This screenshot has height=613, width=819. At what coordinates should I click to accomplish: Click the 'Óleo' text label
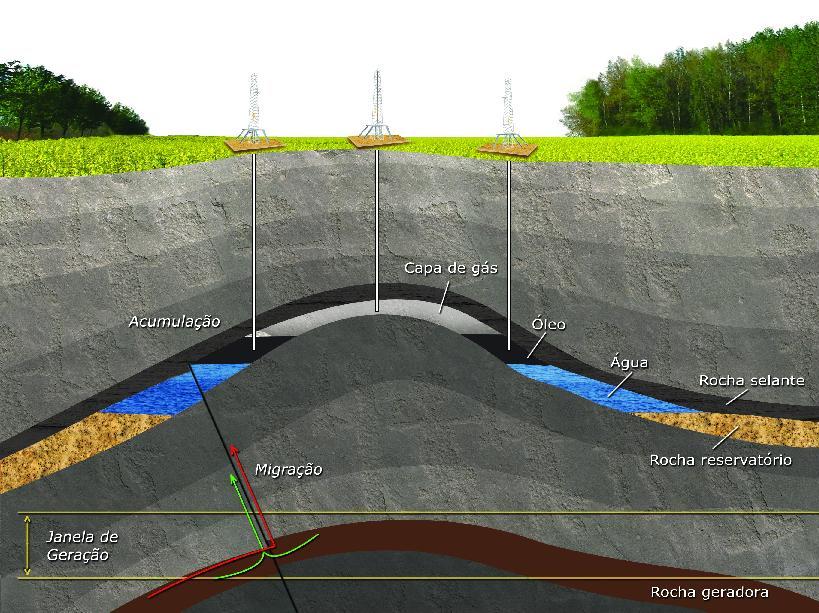[x=548, y=325]
